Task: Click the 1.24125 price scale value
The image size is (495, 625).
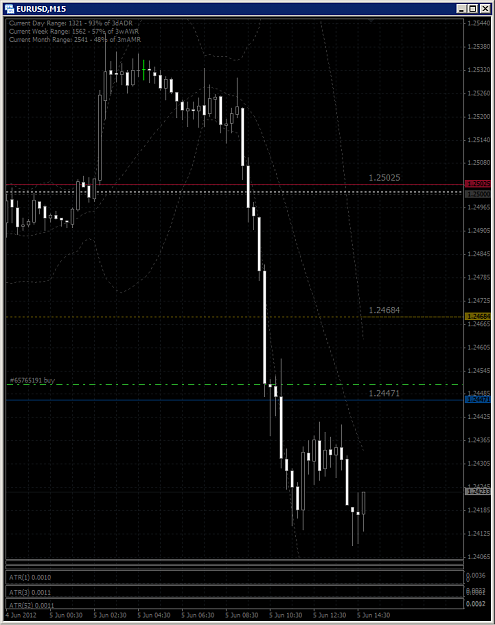Action: click(x=479, y=533)
